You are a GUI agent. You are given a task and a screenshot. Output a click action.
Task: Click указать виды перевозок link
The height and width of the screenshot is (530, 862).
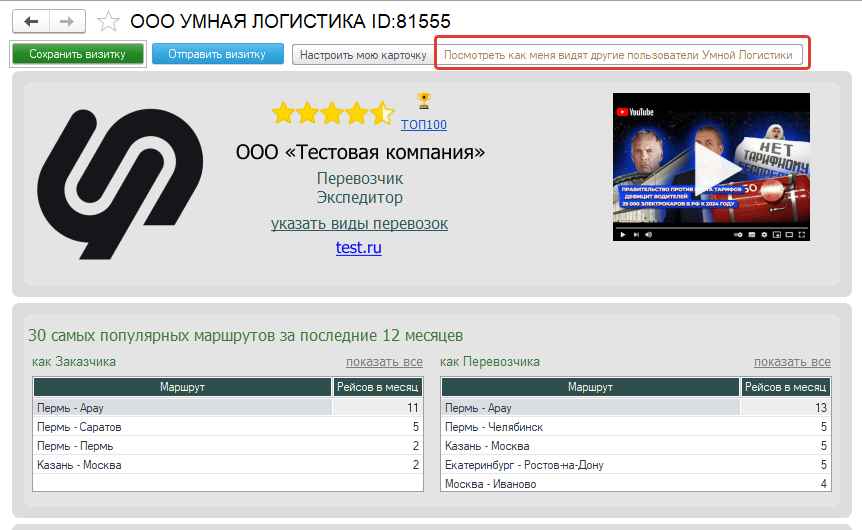pos(360,224)
